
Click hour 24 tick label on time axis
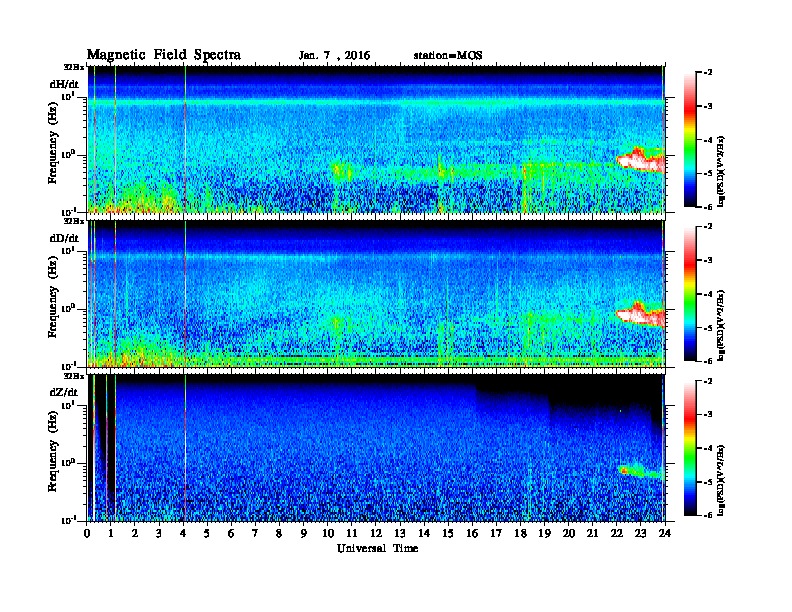(665, 533)
